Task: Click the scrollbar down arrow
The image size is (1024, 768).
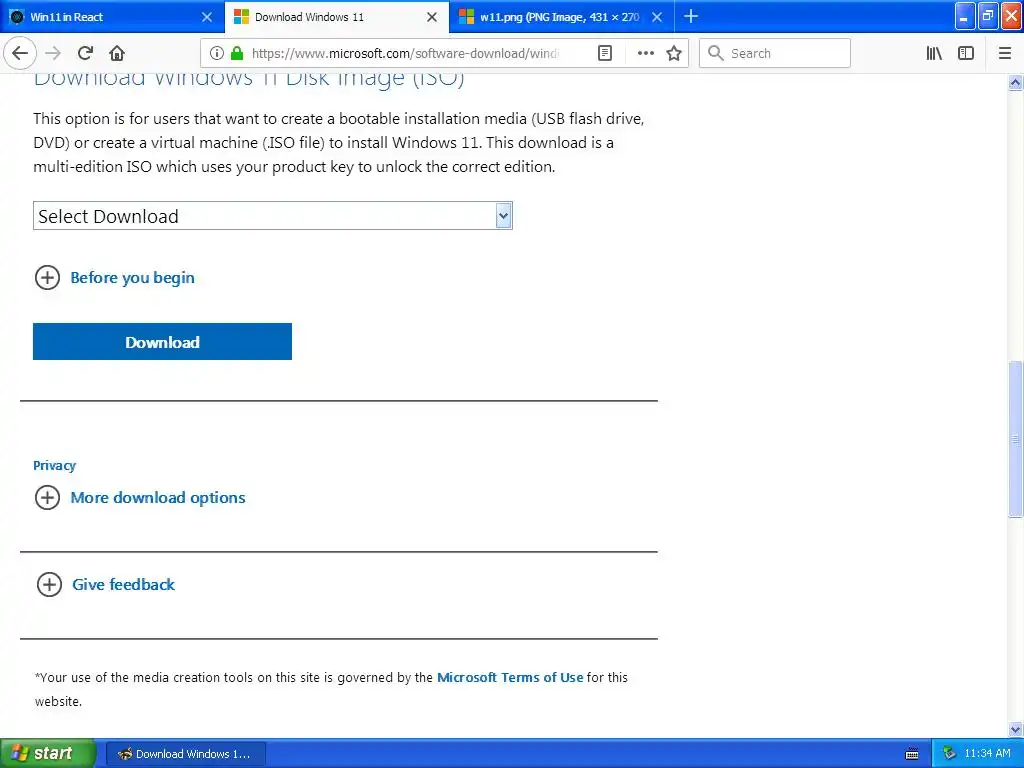Action: pyautogui.click(x=1016, y=729)
